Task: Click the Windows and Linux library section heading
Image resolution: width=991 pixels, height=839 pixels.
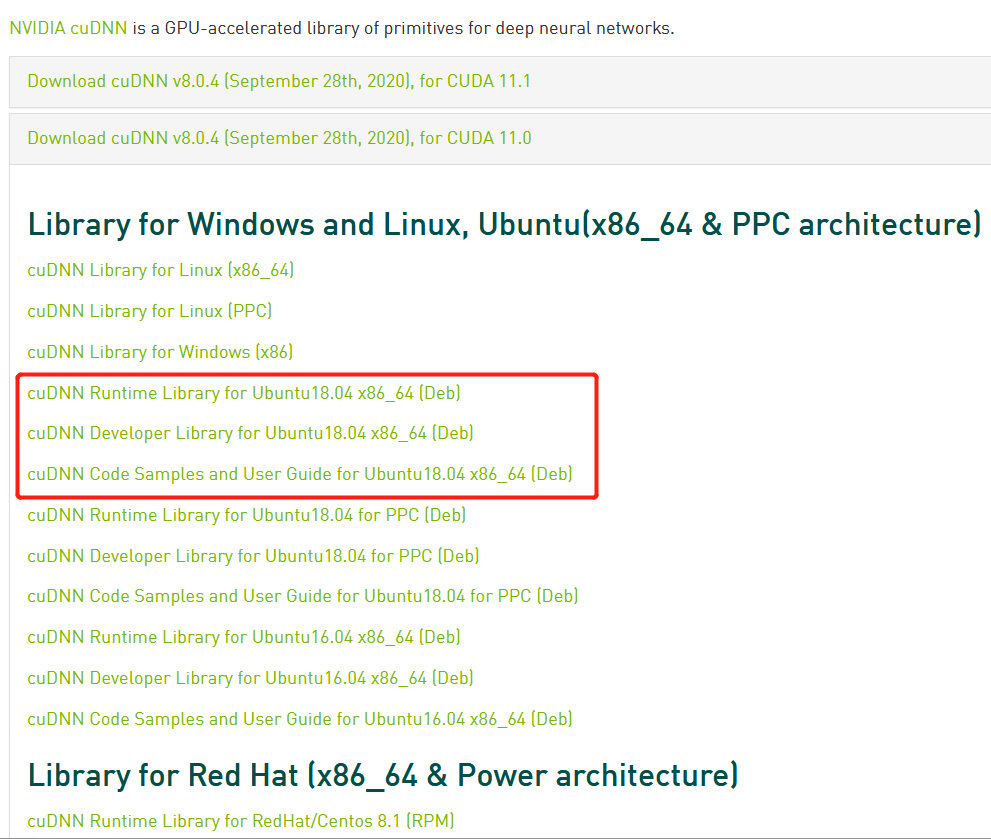Action: pos(504,223)
